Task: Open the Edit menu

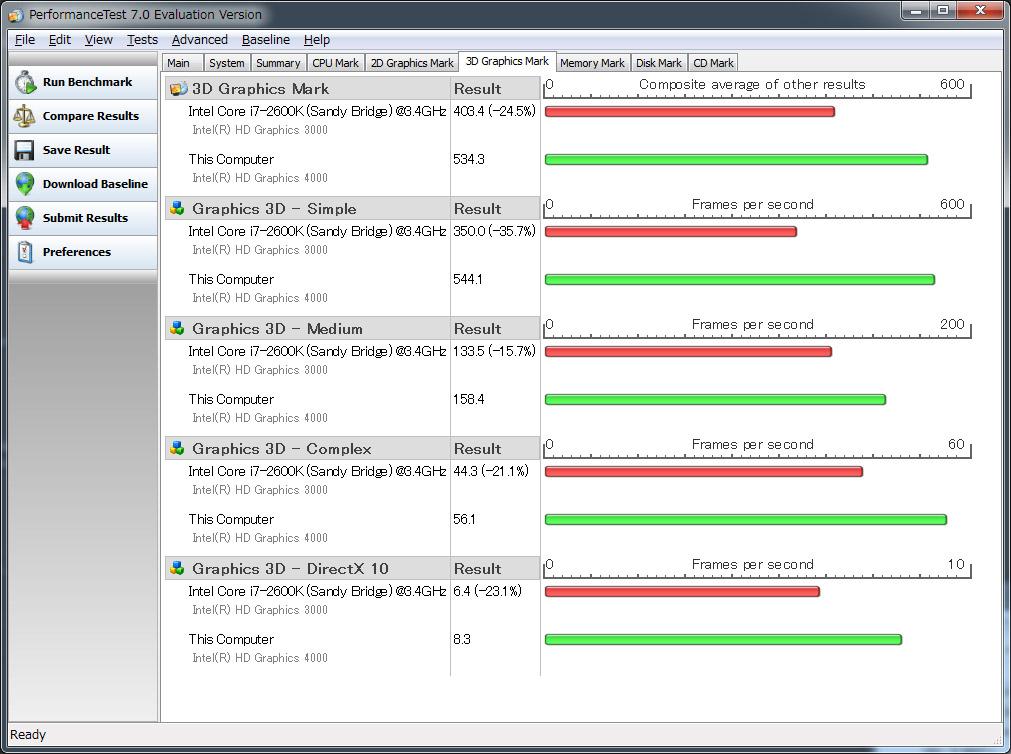Action: (x=59, y=40)
